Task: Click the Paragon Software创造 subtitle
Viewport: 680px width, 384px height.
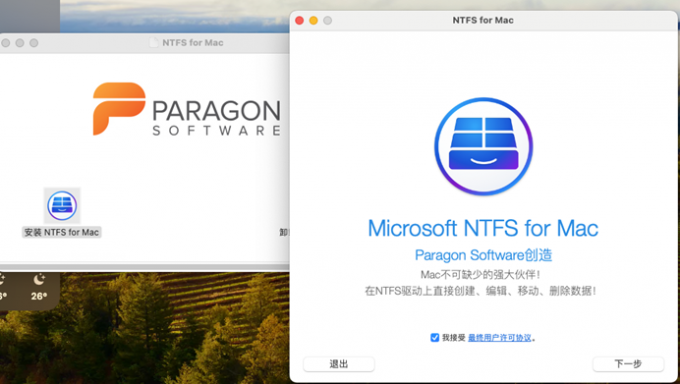Action: click(x=484, y=255)
